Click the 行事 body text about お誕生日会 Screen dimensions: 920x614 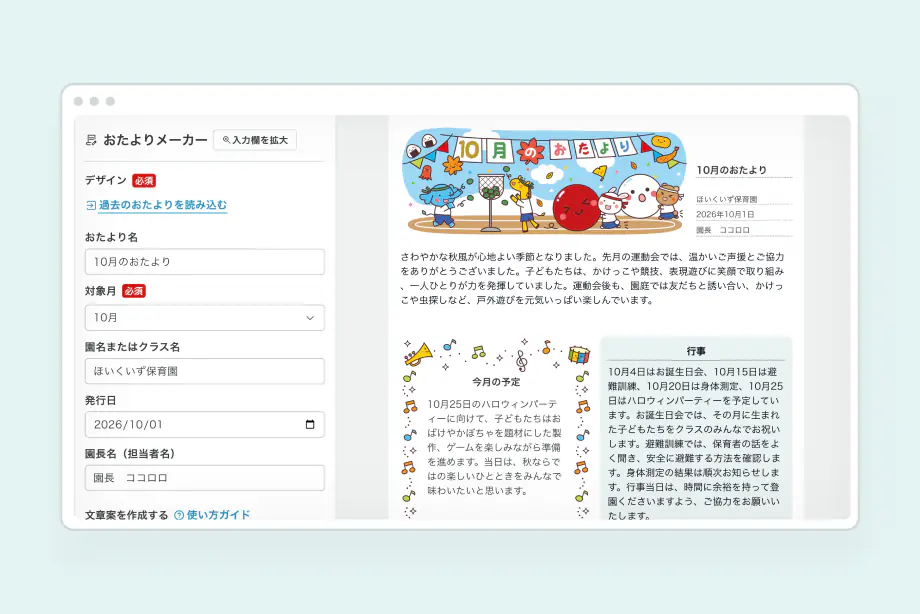pos(695,444)
